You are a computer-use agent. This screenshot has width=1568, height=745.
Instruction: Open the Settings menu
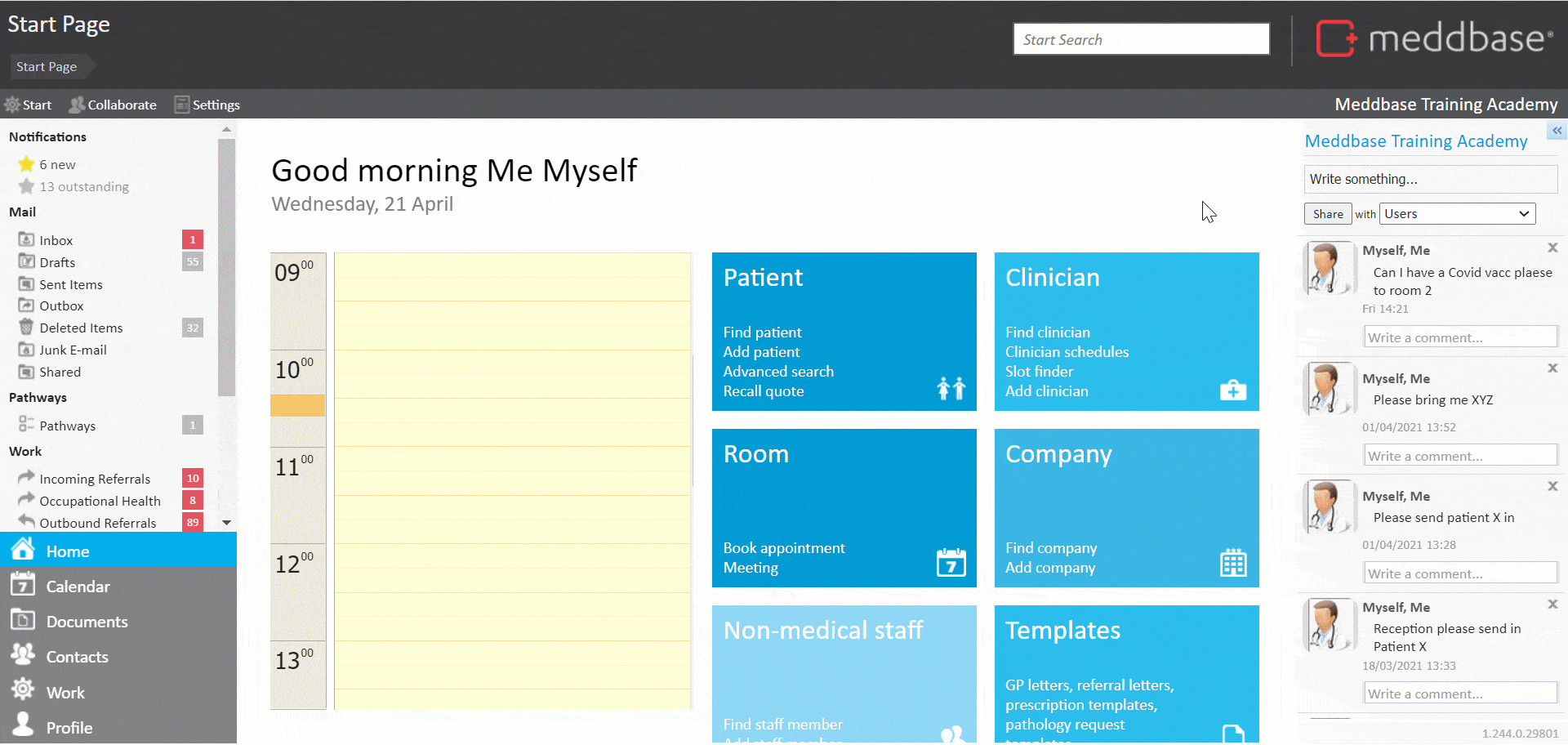[207, 105]
